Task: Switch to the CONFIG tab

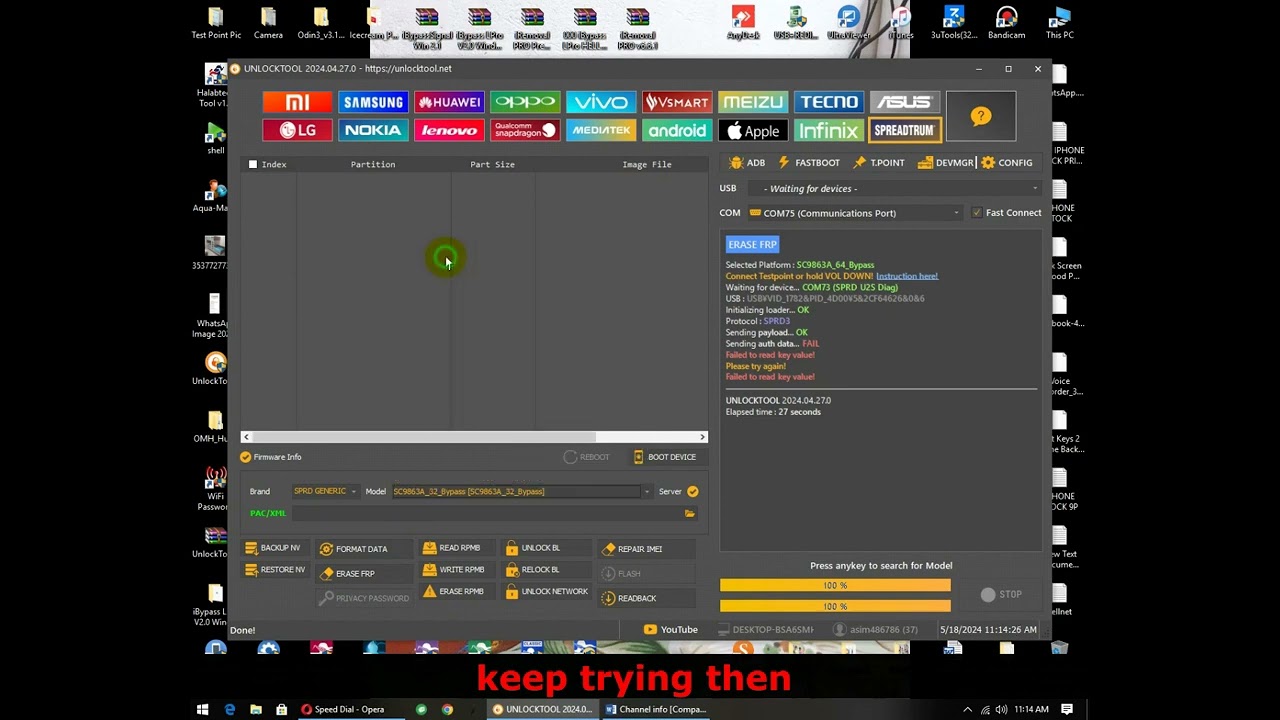Action: (1007, 162)
